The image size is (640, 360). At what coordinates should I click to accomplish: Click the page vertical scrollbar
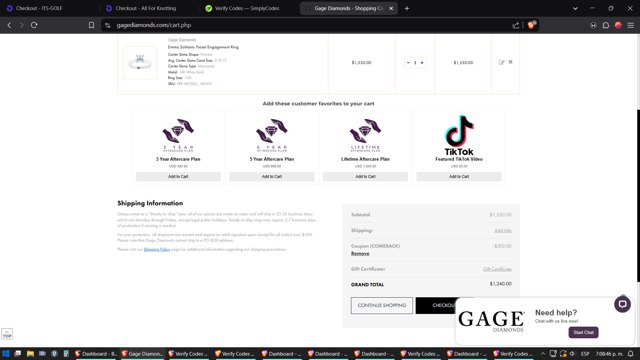[x=638, y=196]
